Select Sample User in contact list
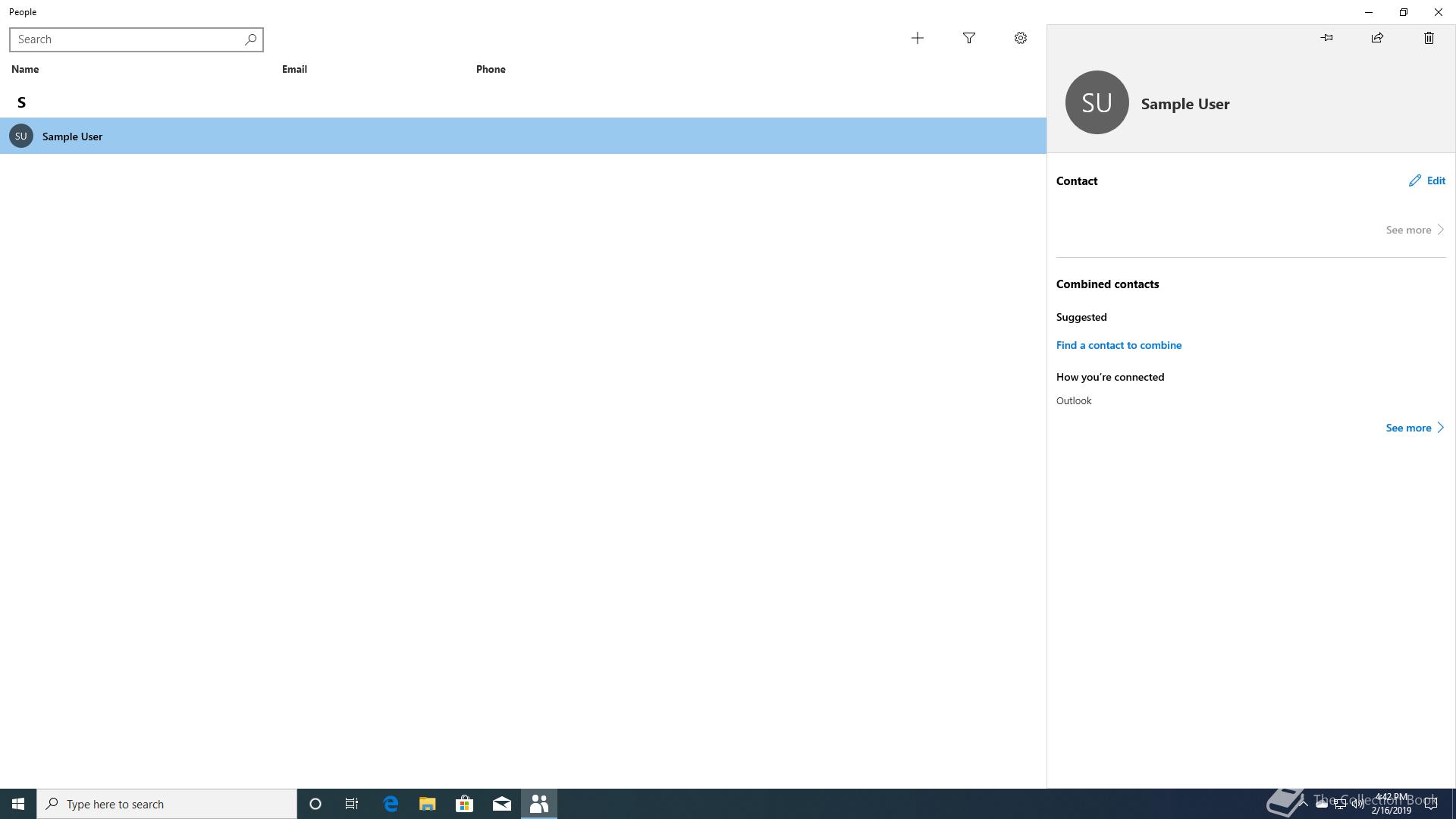 click(x=72, y=136)
